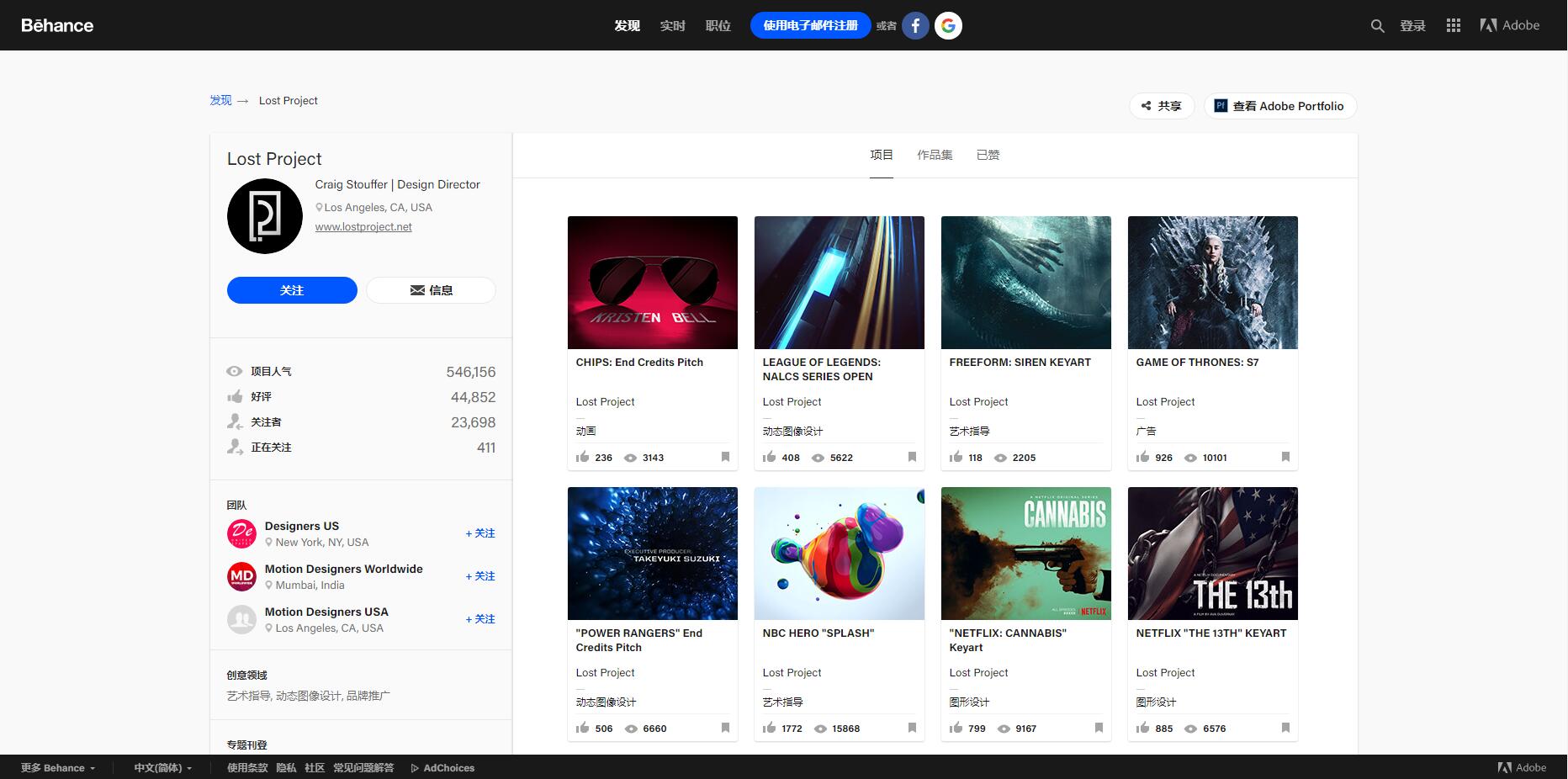
Task: Click the 广告 category under Game of Thrones
Action: (x=1147, y=432)
